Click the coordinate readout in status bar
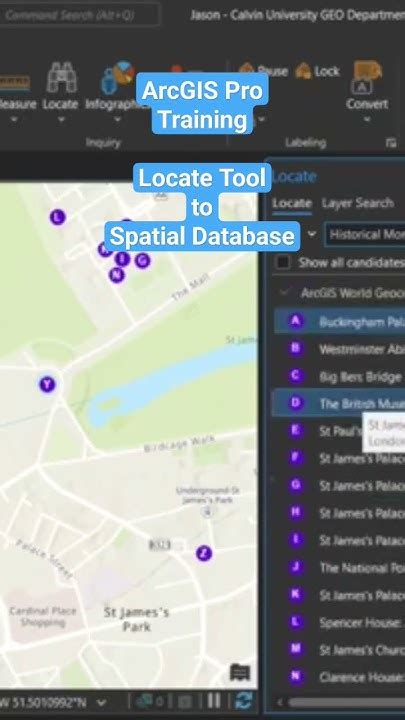The height and width of the screenshot is (720, 405). point(44,703)
